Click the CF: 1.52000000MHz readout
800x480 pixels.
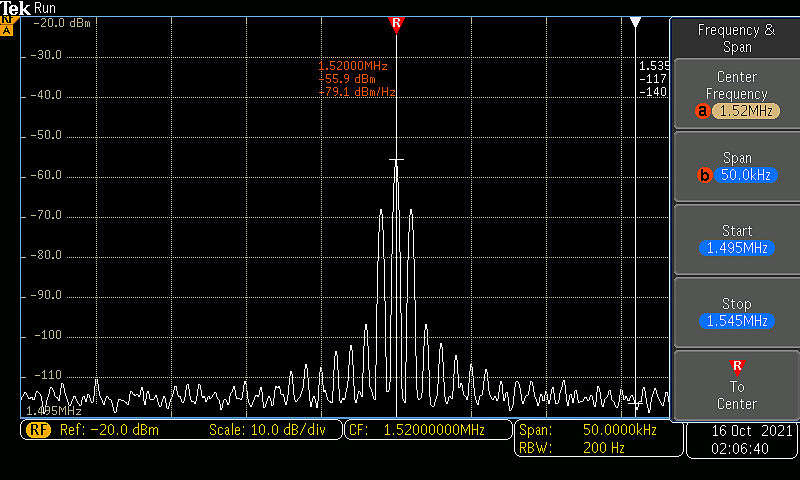pos(417,430)
